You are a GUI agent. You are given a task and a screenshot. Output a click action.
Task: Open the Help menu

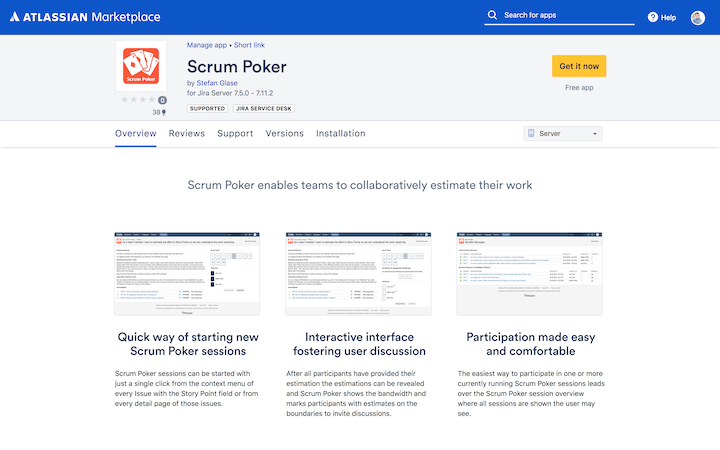click(x=662, y=17)
